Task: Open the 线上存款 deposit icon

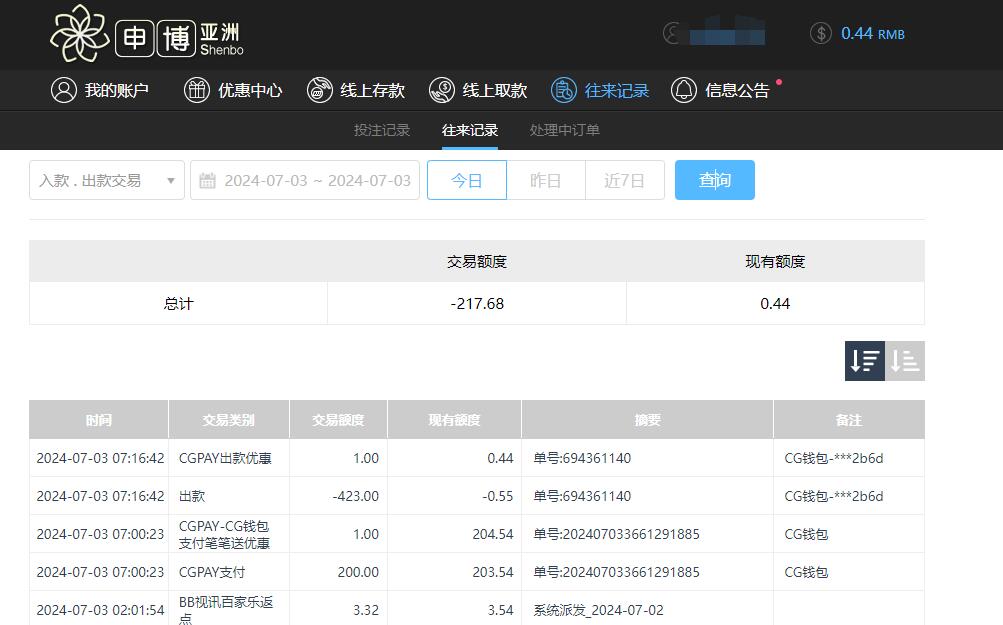Action: (x=320, y=90)
